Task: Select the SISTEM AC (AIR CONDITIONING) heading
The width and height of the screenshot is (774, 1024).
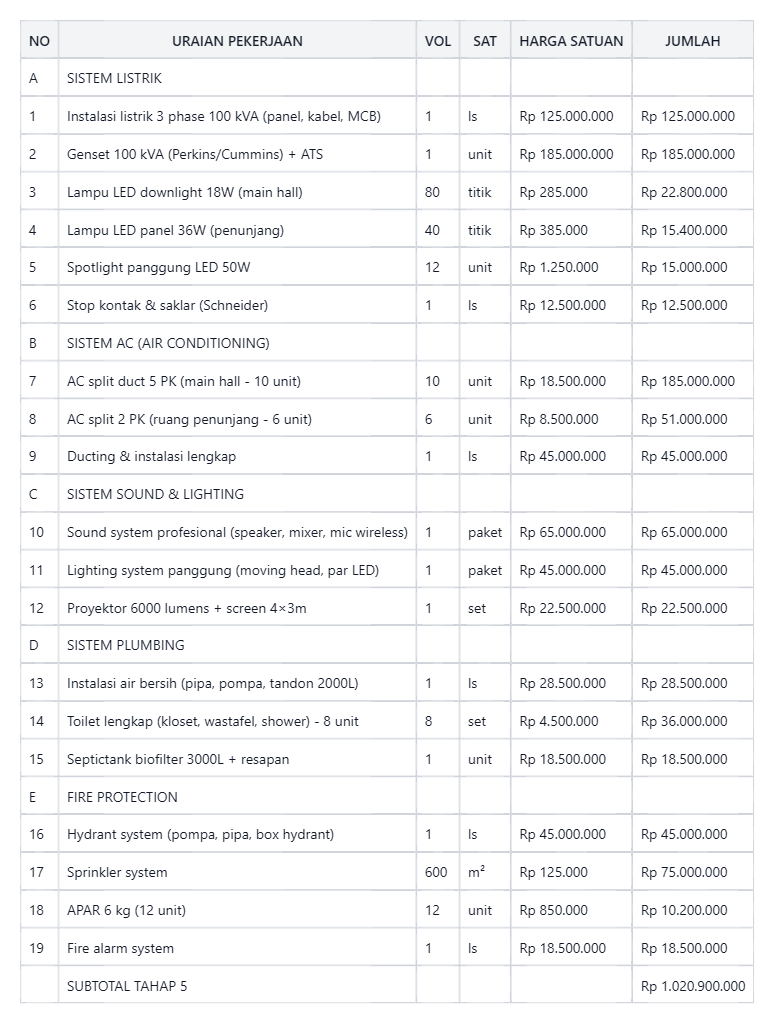Action: pos(168,344)
